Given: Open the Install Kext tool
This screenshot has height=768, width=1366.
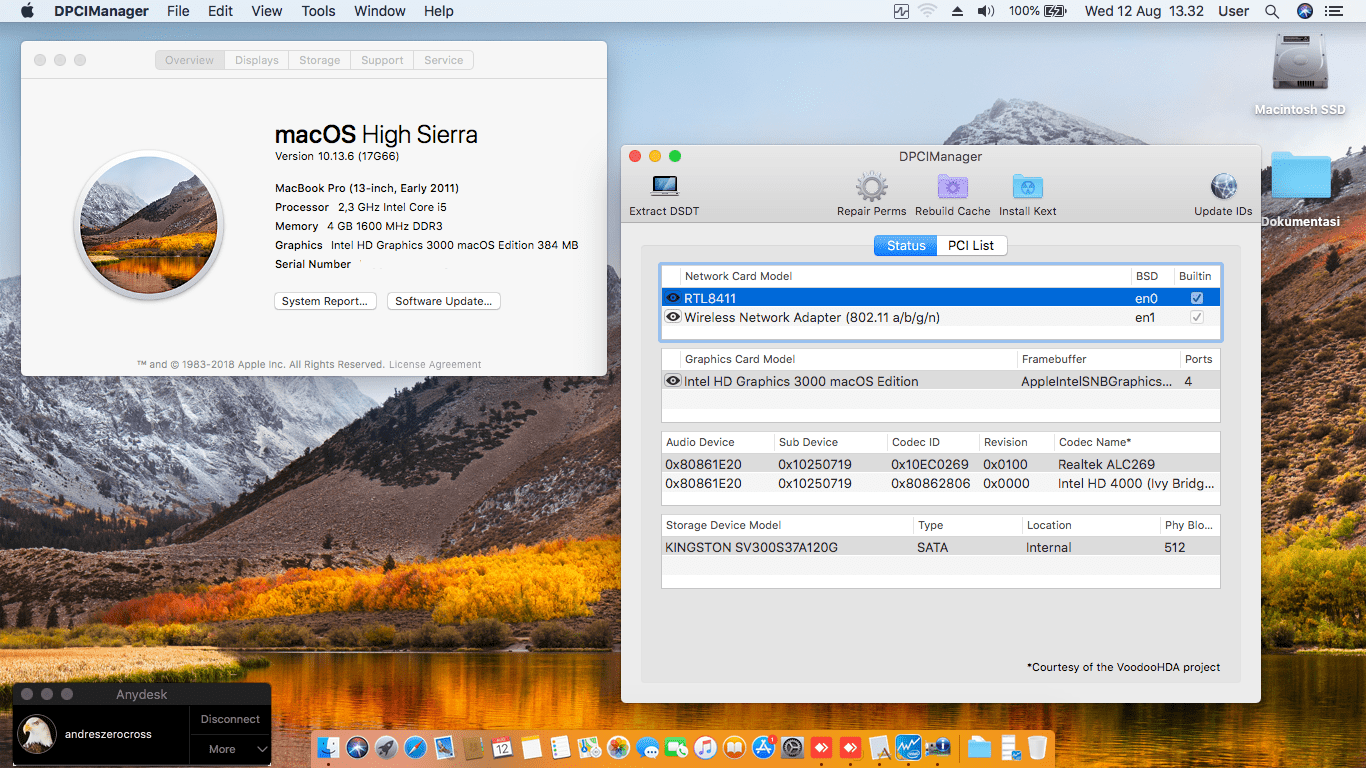Looking at the screenshot, I should [x=1027, y=187].
